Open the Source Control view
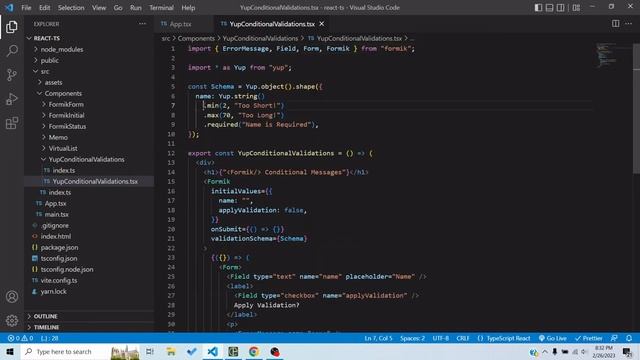 pyautogui.click(x=12, y=75)
